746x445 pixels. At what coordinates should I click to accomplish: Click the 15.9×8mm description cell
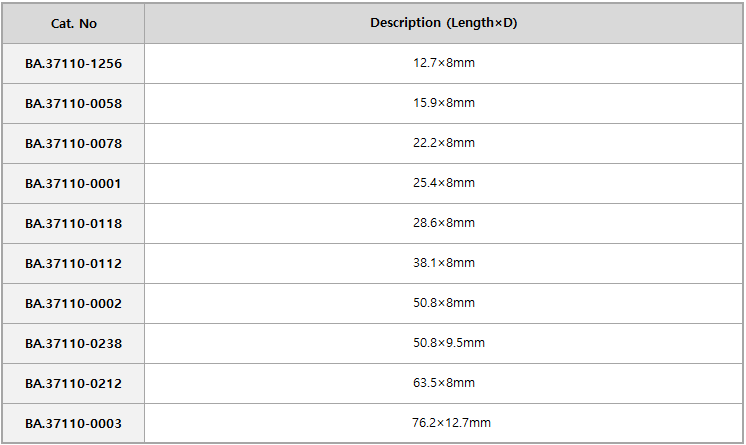click(x=443, y=103)
